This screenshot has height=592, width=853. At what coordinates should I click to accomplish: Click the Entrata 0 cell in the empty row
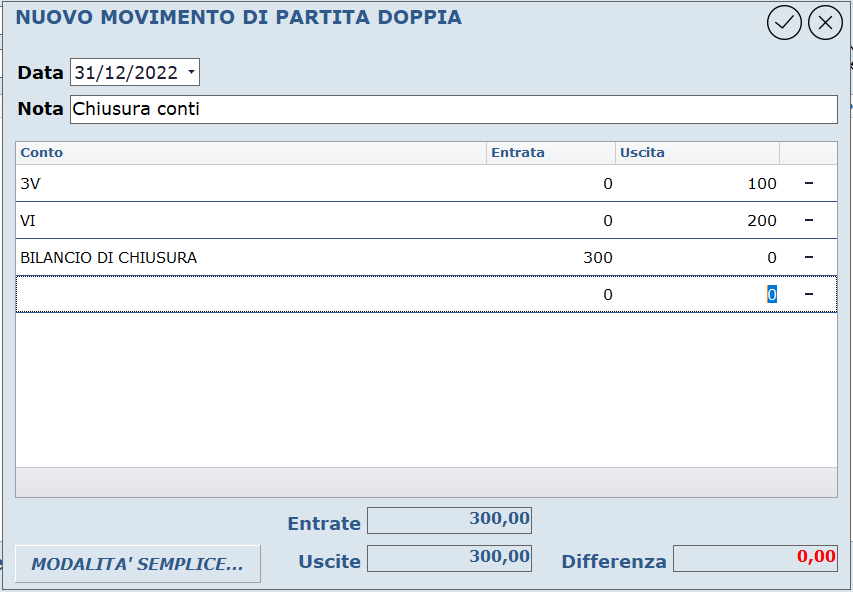(x=551, y=294)
